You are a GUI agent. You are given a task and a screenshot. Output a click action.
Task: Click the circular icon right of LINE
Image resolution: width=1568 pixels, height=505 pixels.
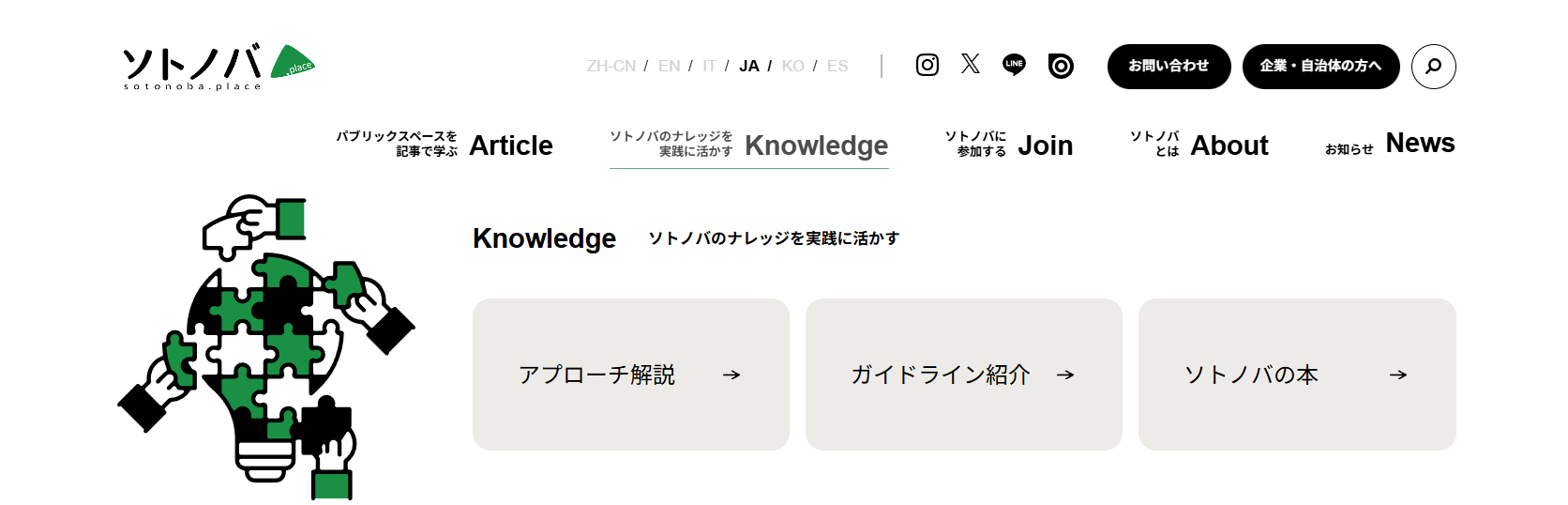click(x=1061, y=66)
